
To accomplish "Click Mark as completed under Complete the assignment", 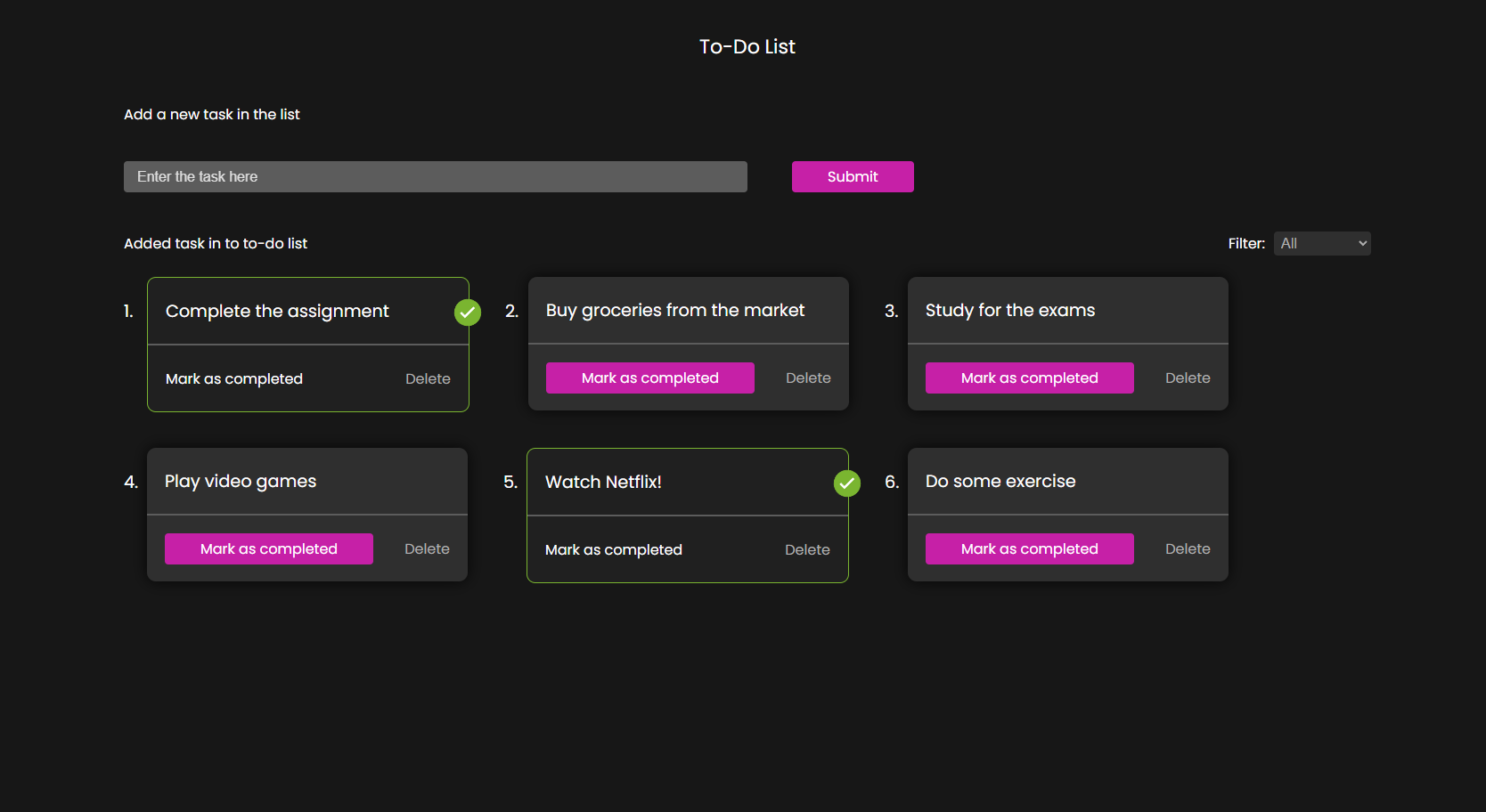I will coord(234,378).
